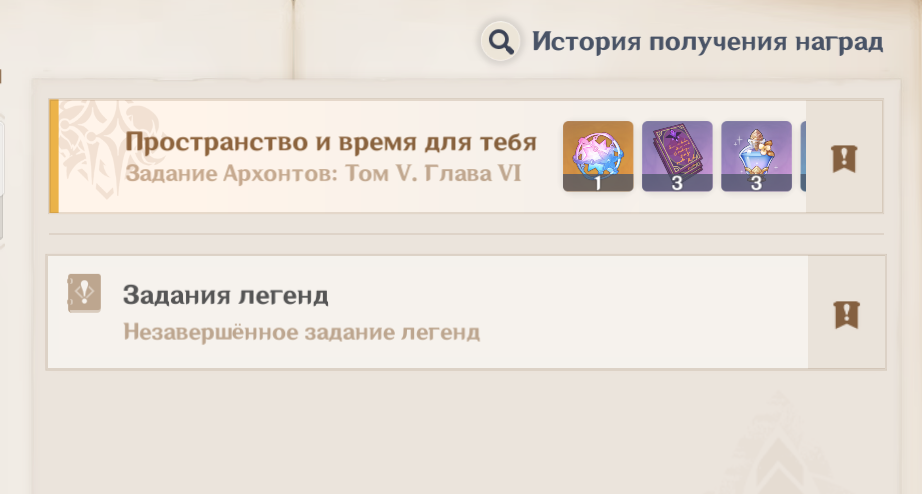Image resolution: width=922 pixels, height=494 pixels.
Task: Click the quest book icon beside Задания легенд
Action: (x=84, y=293)
